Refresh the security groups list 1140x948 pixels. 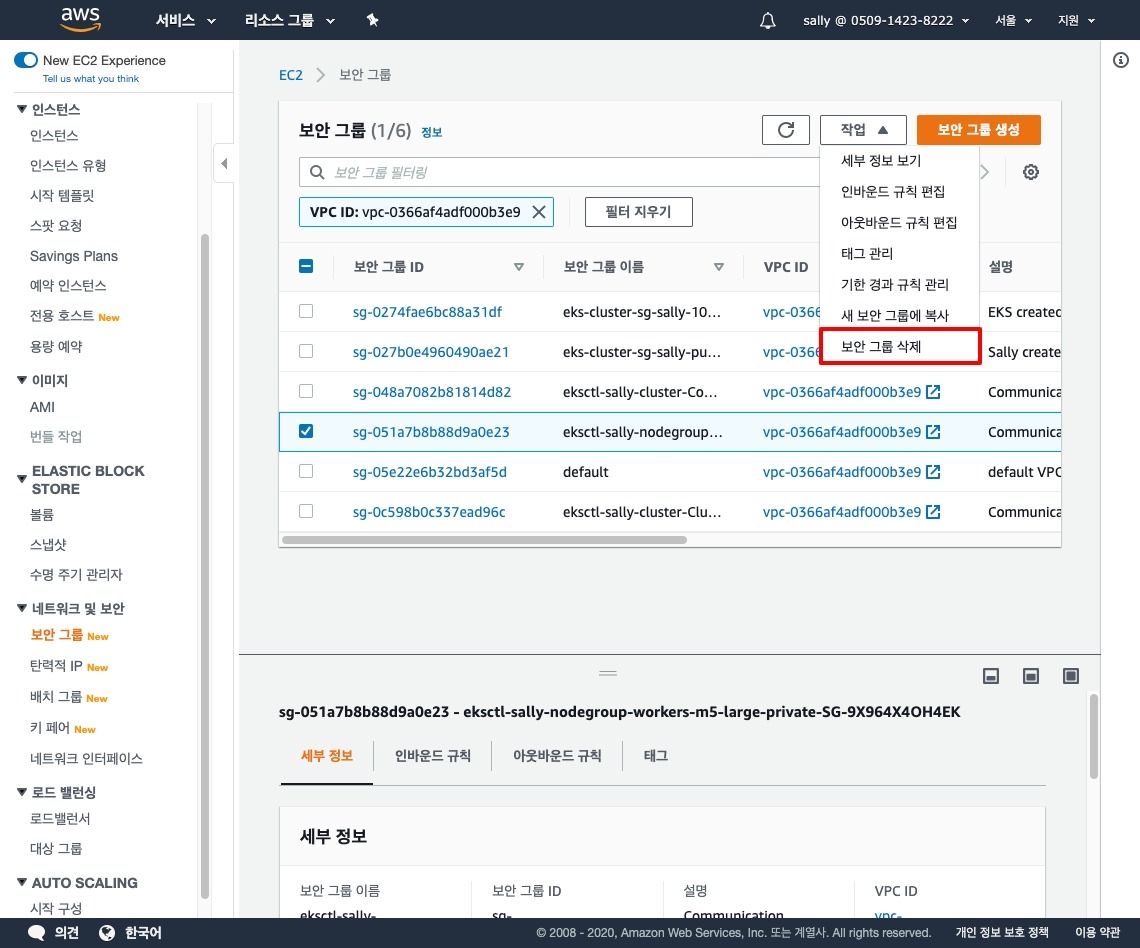pos(786,130)
